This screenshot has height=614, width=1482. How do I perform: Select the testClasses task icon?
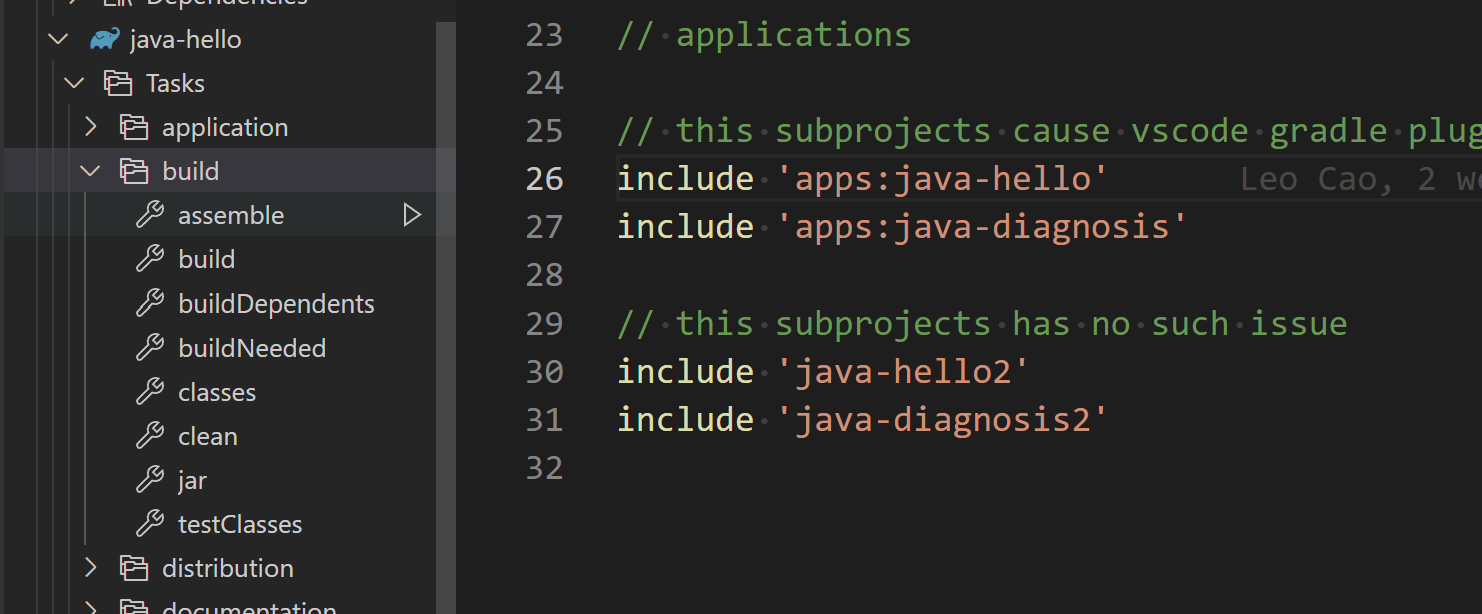tap(150, 523)
